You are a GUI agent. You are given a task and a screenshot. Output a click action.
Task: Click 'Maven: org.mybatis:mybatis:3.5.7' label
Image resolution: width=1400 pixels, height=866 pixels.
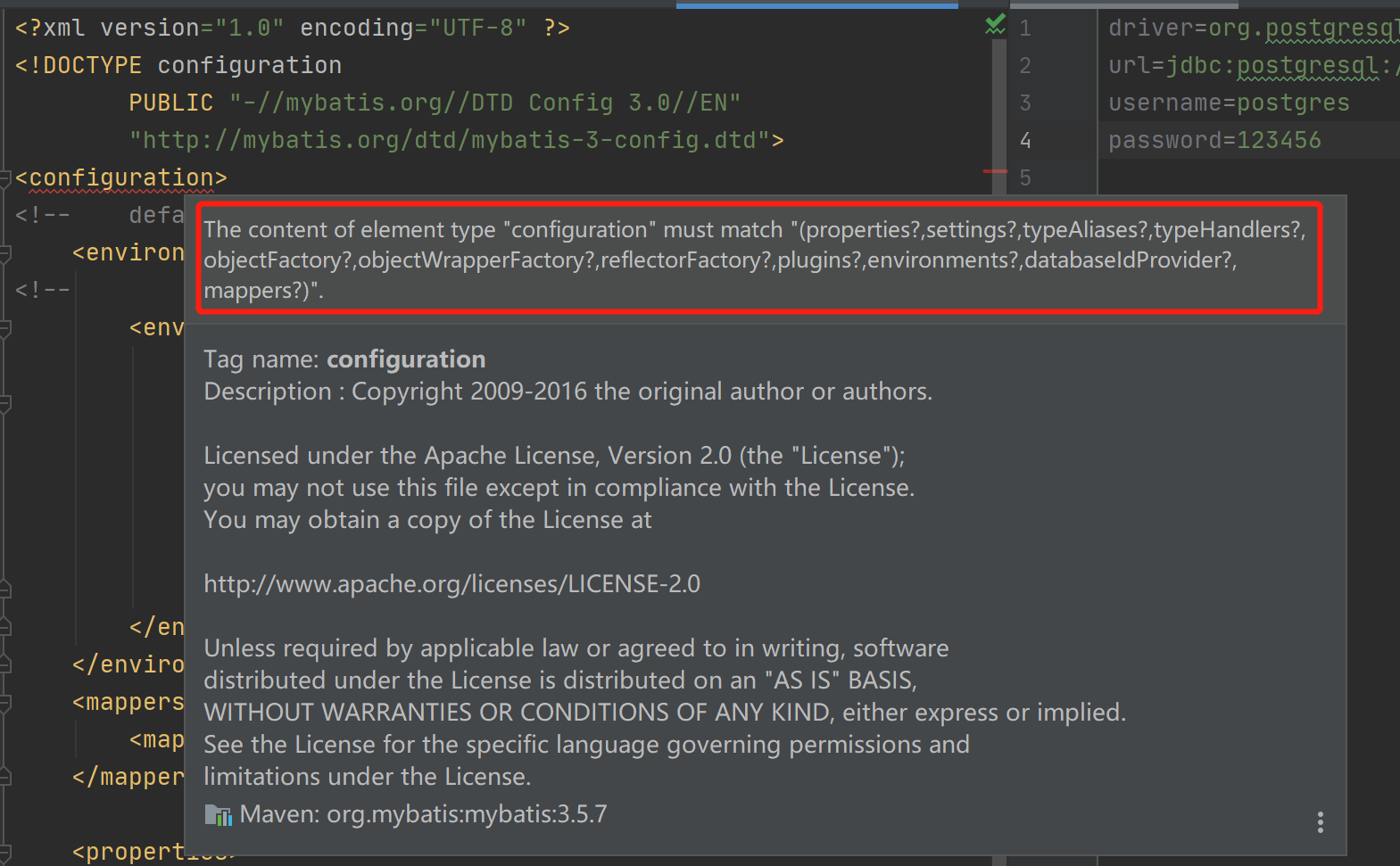tap(423, 814)
